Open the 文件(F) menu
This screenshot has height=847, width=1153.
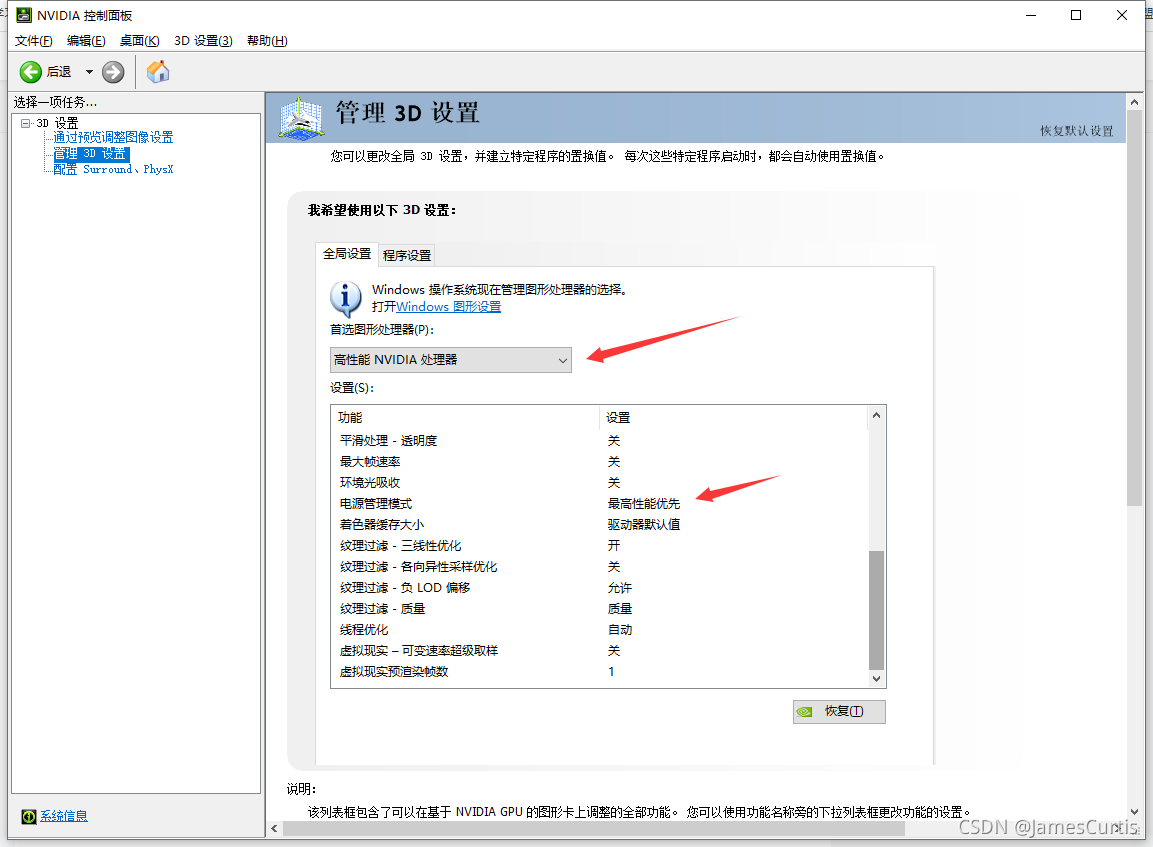coord(33,41)
